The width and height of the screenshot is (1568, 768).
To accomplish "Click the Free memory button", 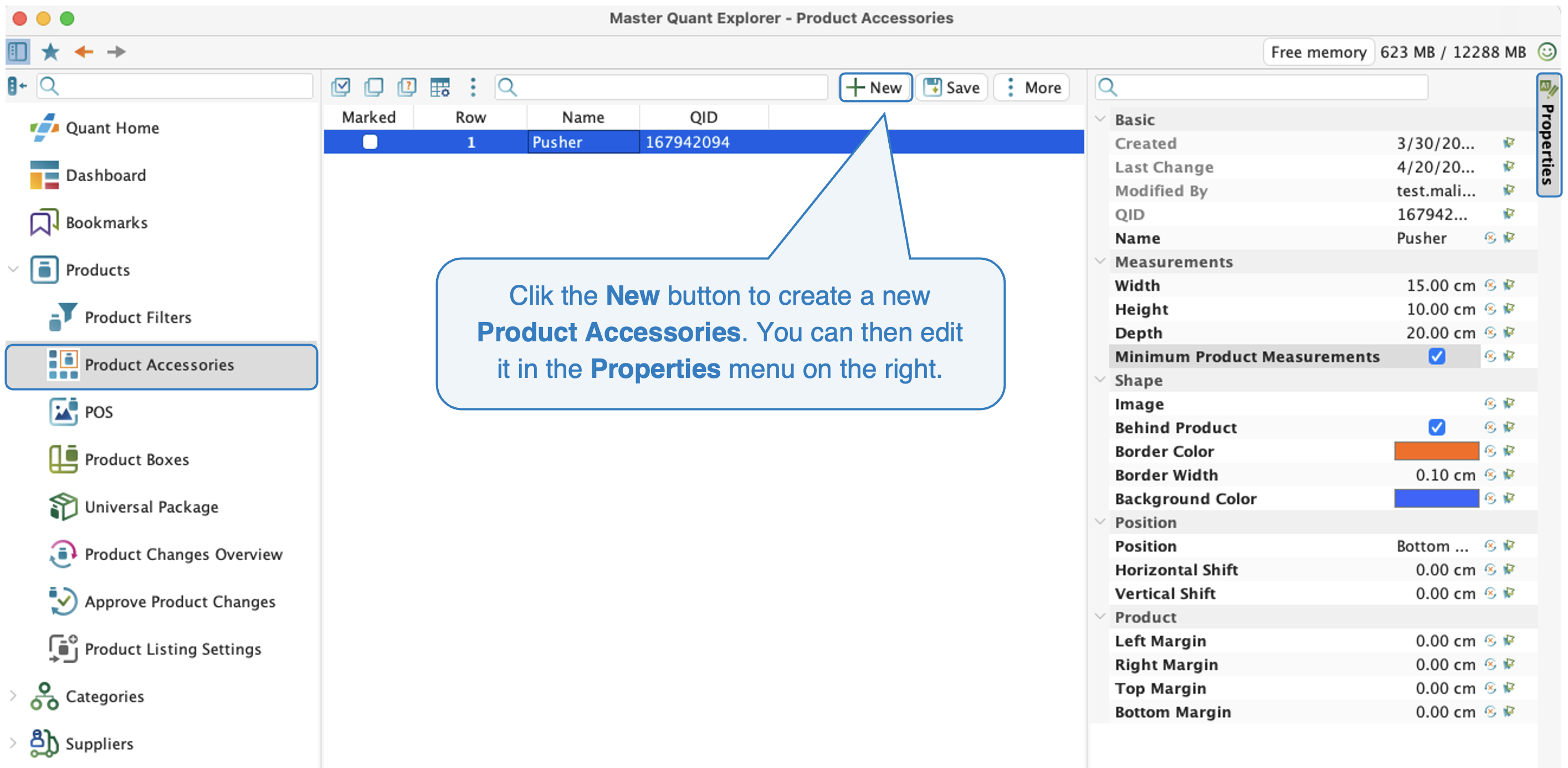I will (1319, 52).
